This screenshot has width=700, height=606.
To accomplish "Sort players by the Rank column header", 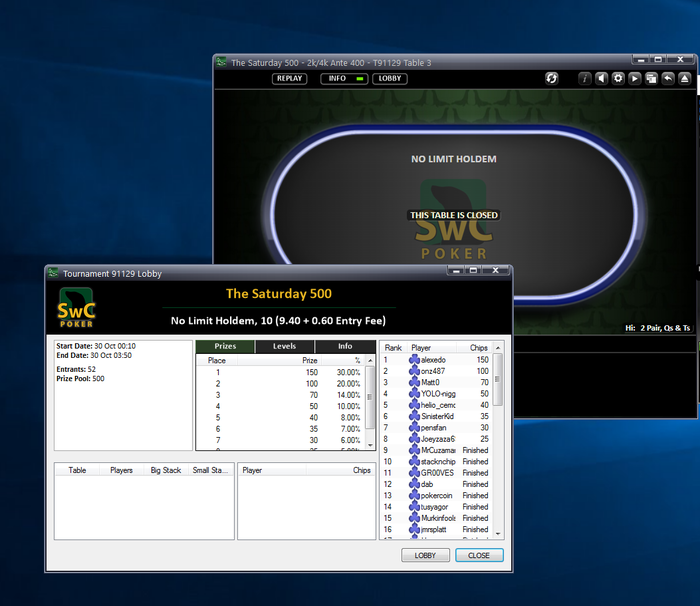I will pyautogui.click(x=393, y=347).
